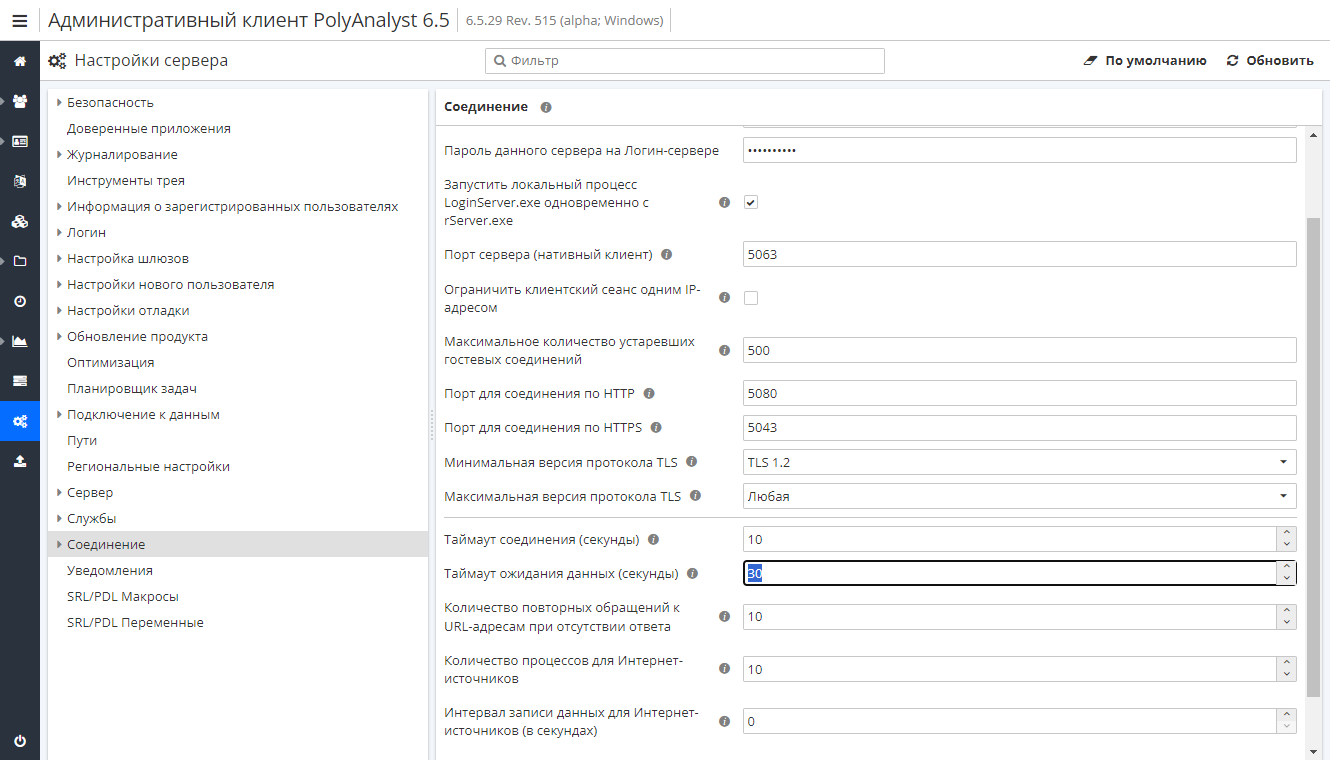Expand the Журналирование tree node

(59, 154)
